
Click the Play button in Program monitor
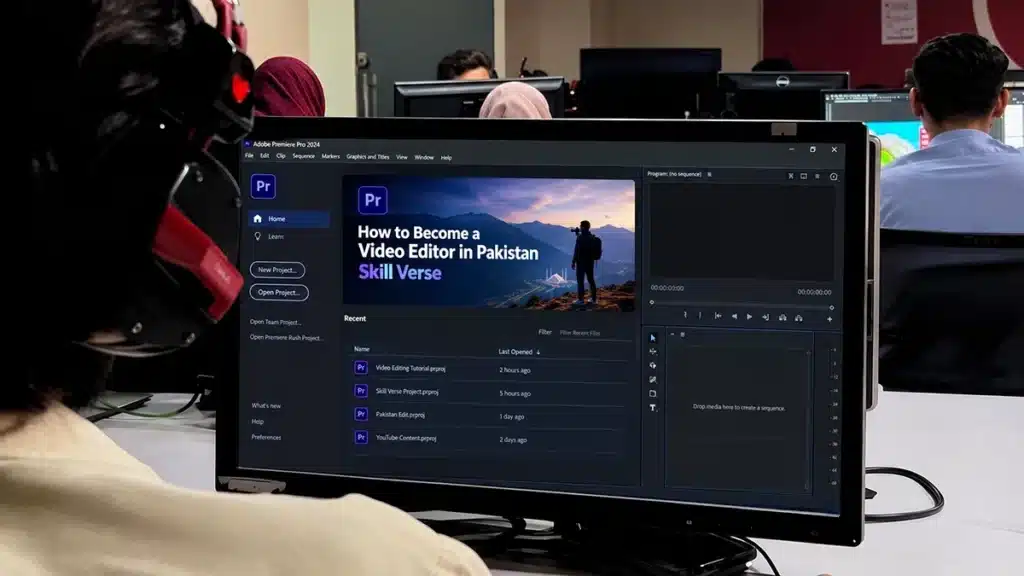pos(749,317)
